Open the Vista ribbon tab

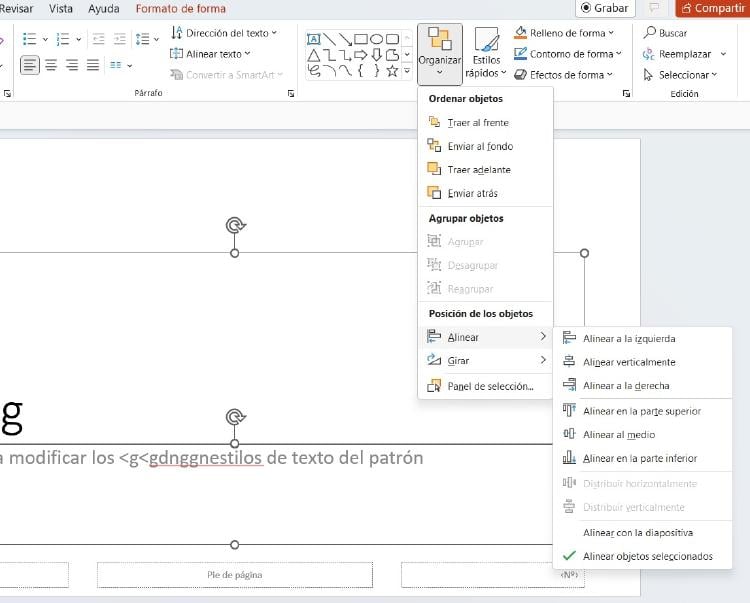click(61, 9)
